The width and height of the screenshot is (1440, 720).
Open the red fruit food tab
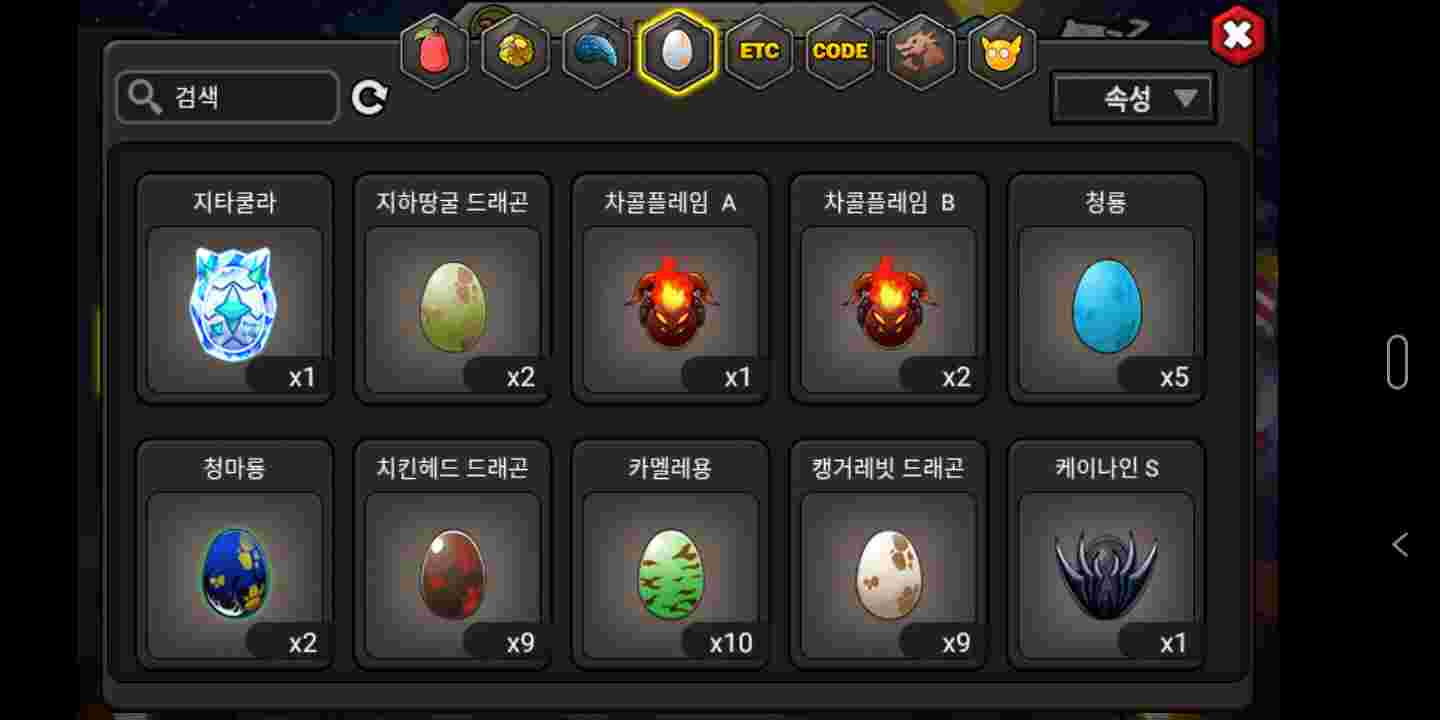(x=435, y=52)
